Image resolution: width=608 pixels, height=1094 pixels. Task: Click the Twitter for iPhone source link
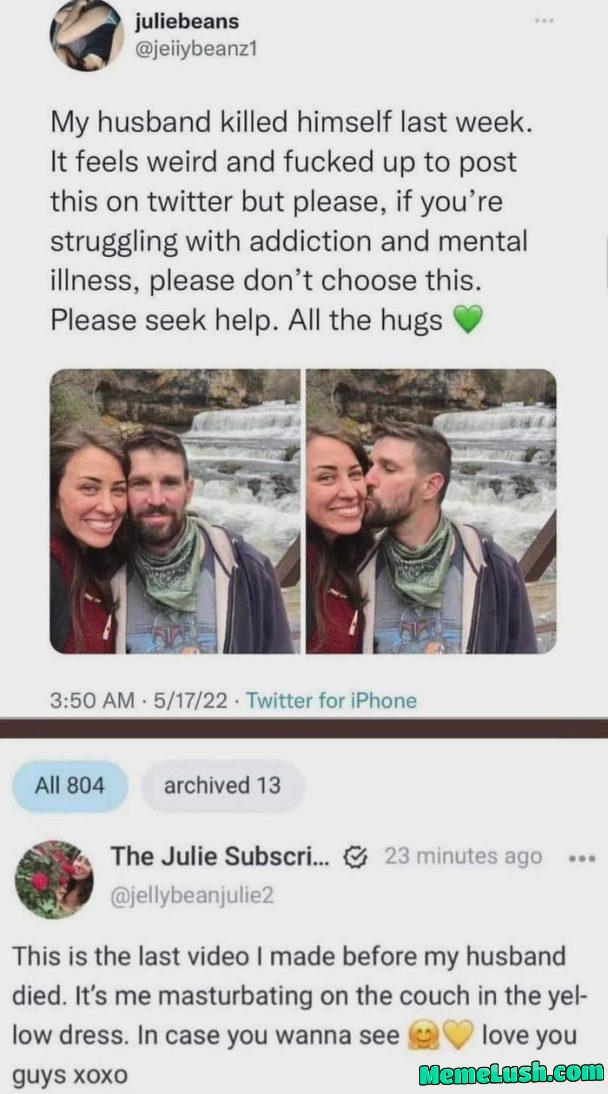pyautogui.click(x=332, y=700)
